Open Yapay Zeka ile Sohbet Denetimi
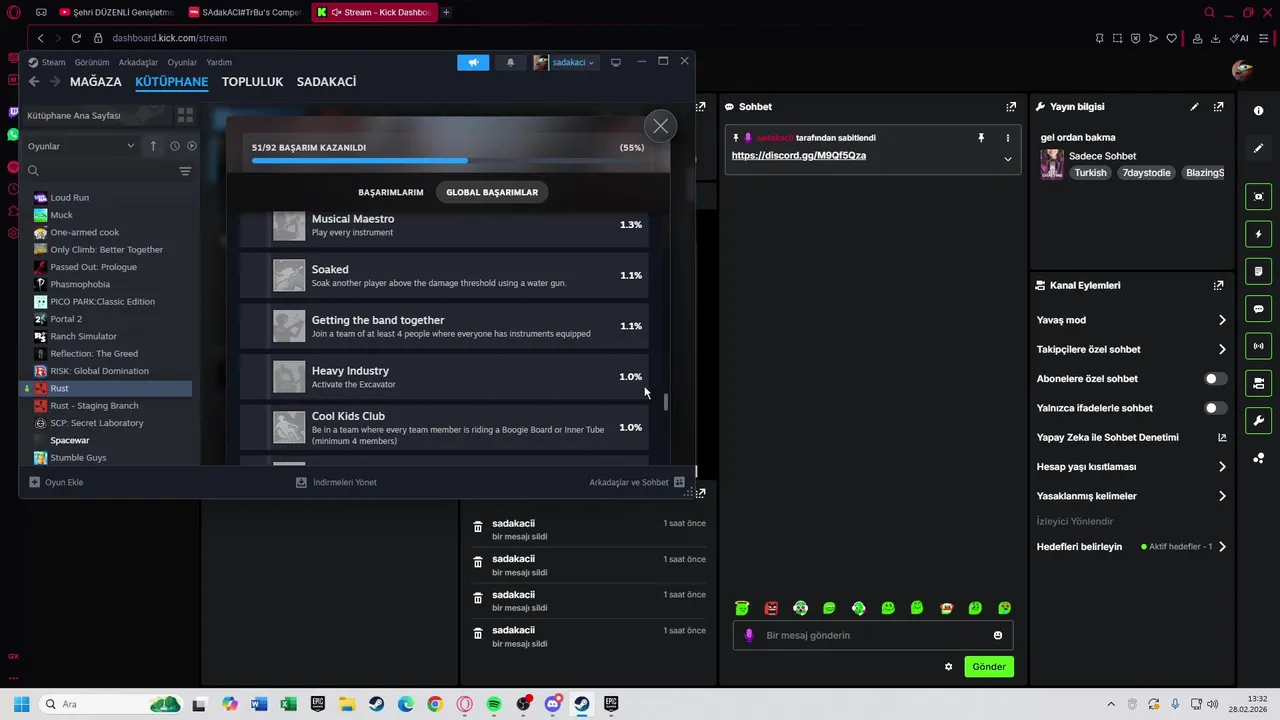The height and width of the screenshot is (720, 1280). coord(1131,437)
